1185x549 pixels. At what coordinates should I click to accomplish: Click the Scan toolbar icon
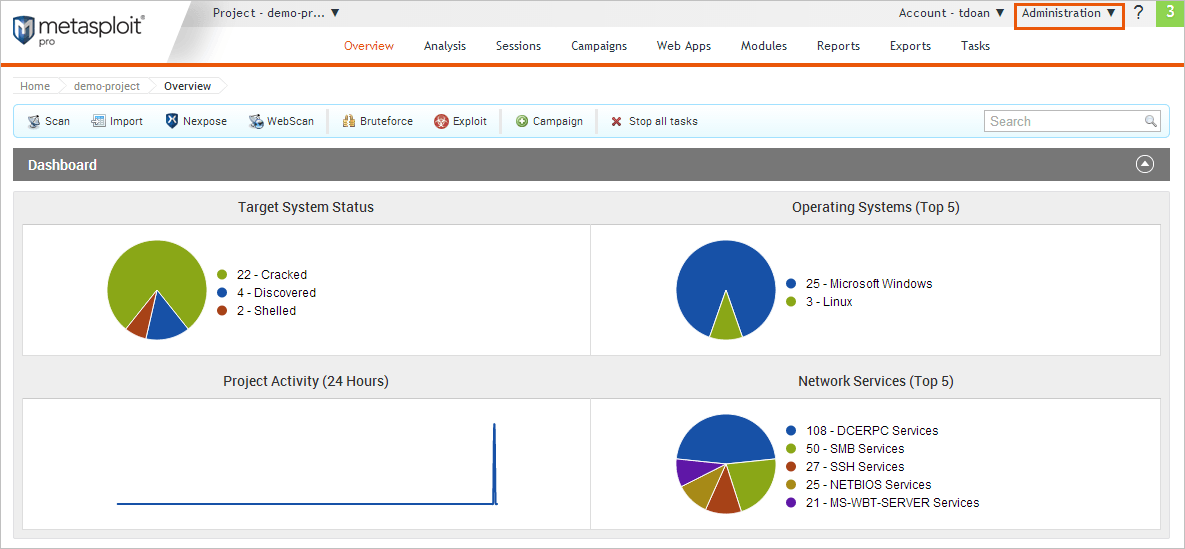(x=34, y=121)
